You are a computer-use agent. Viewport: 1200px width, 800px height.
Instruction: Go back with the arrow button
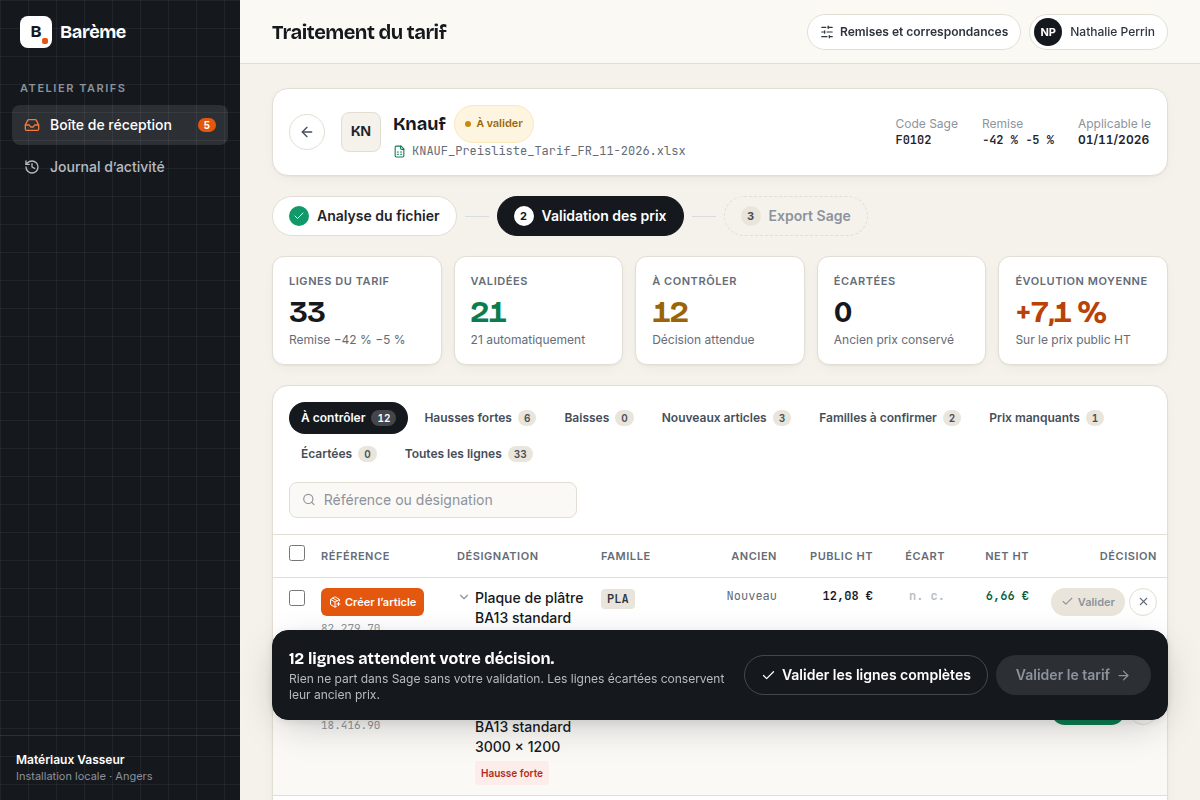pyautogui.click(x=307, y=132)
